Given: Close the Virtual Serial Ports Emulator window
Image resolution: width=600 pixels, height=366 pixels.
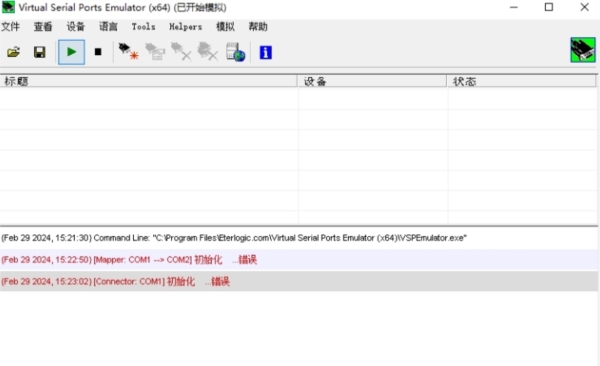Looking at the screenshot, I should pos(584,7).
